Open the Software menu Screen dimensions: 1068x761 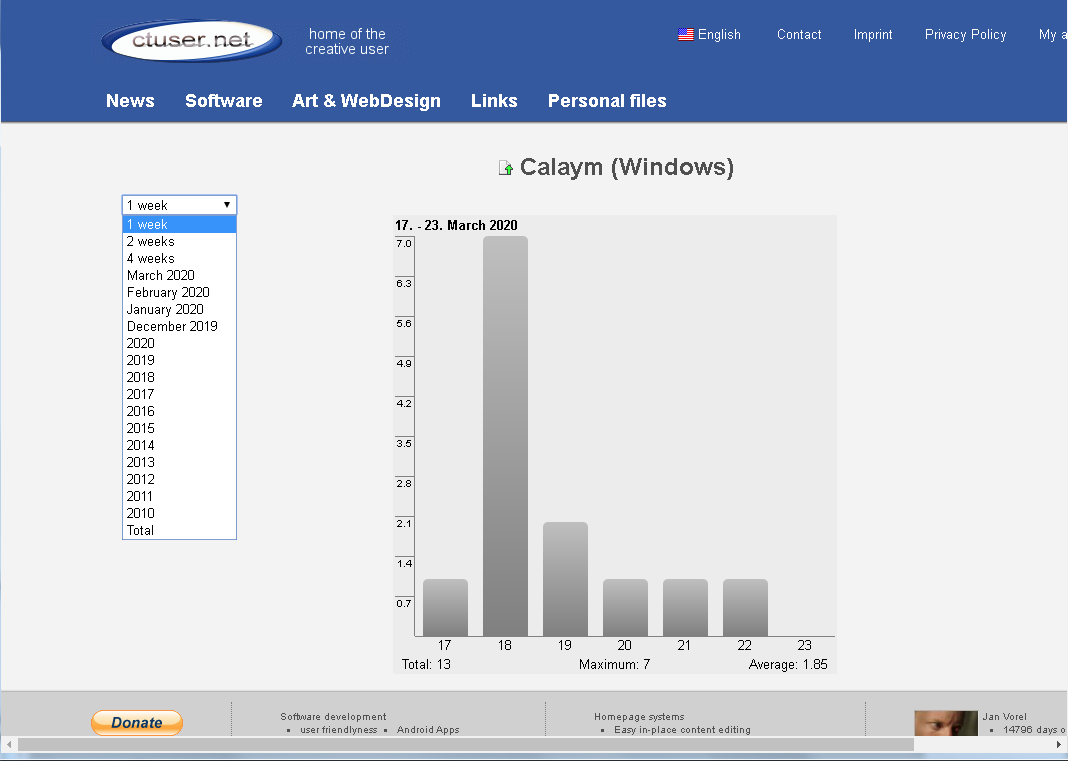223,101
